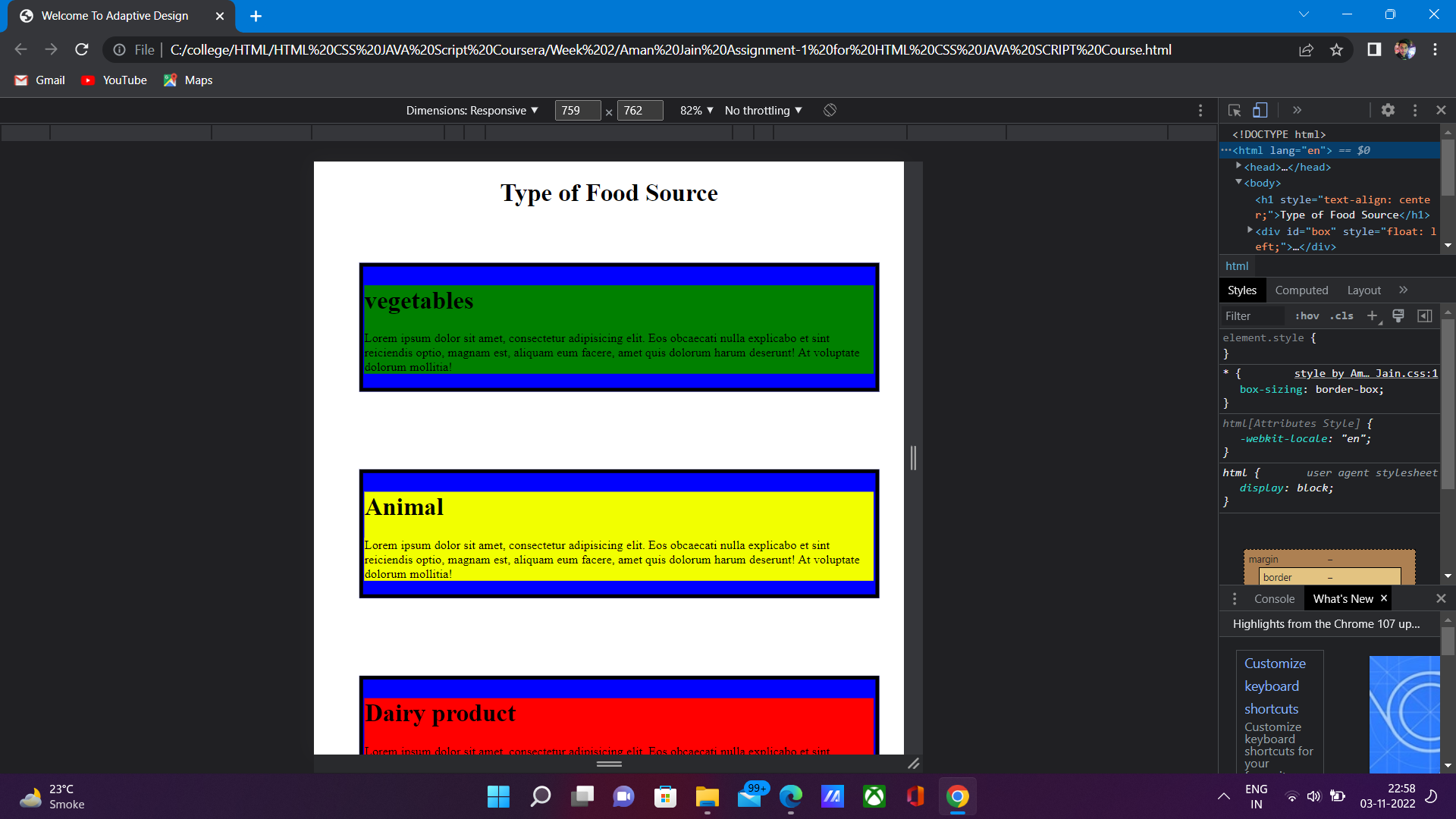Click the new style rule plus icon
Image resolution: width=1456 pixels, height=819 pixels.
(x=1372, y=316)
